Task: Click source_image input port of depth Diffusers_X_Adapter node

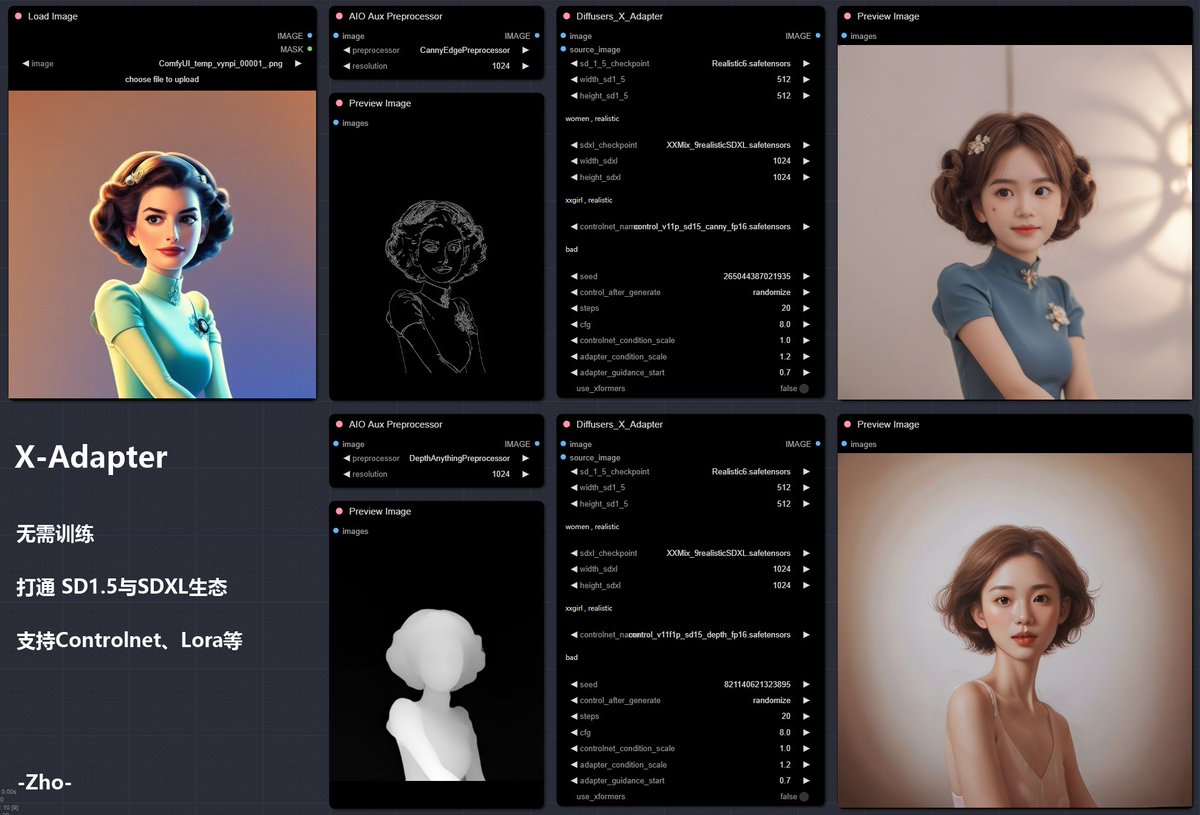Action: pyautogui.click(x=563, y=457)
